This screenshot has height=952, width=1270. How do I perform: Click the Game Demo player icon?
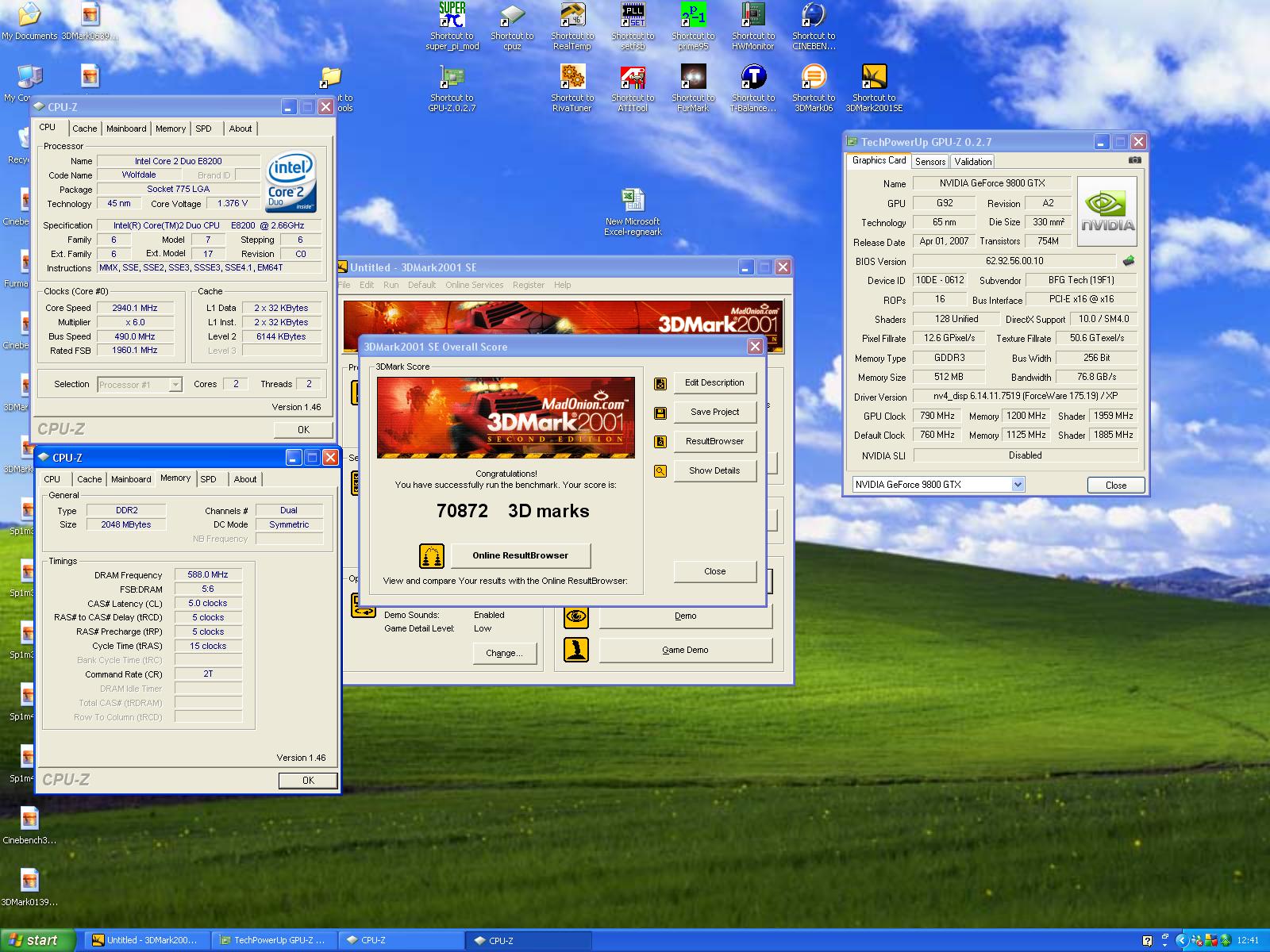[x=576, y=650]
